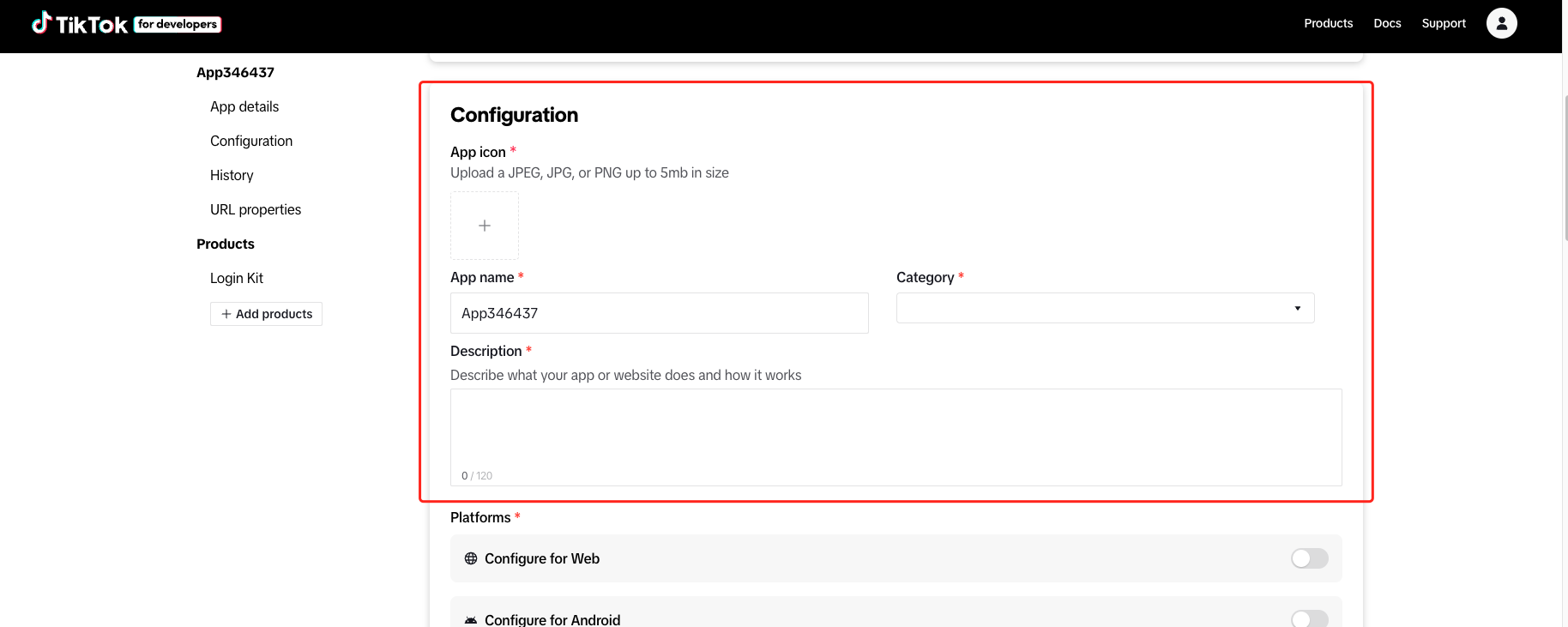Enable the Configure for Web toggle
The image size is (1568, 627).
[1309, 558]
